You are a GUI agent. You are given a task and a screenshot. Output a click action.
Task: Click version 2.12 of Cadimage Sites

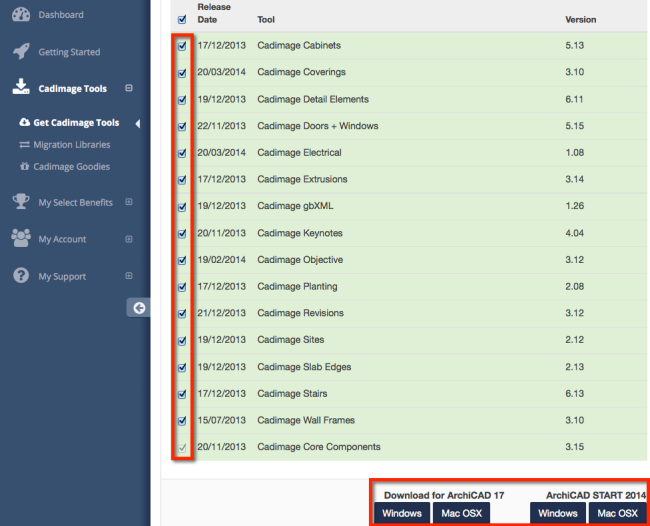[575, 340]
